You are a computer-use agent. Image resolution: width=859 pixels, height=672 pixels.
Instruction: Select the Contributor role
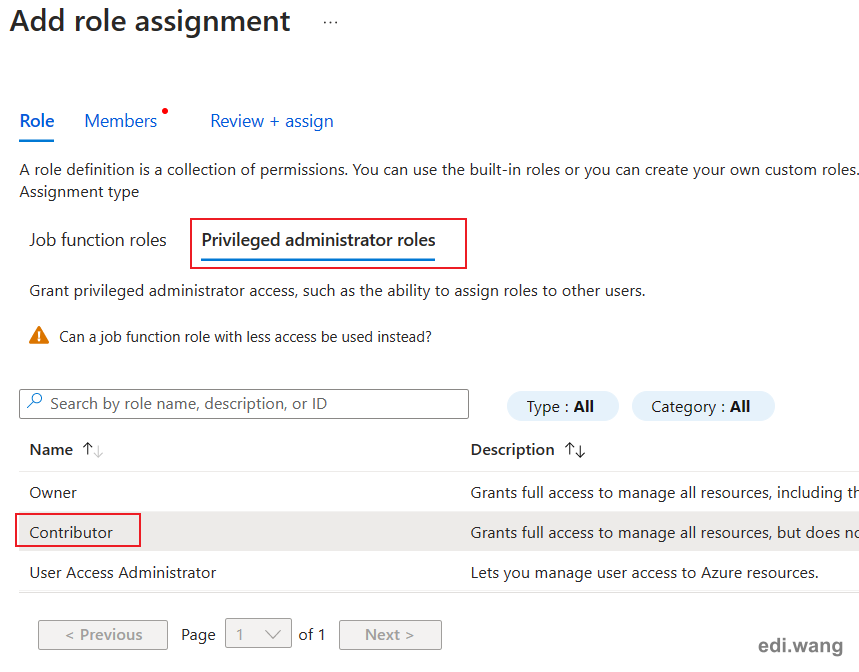point(71,532)
